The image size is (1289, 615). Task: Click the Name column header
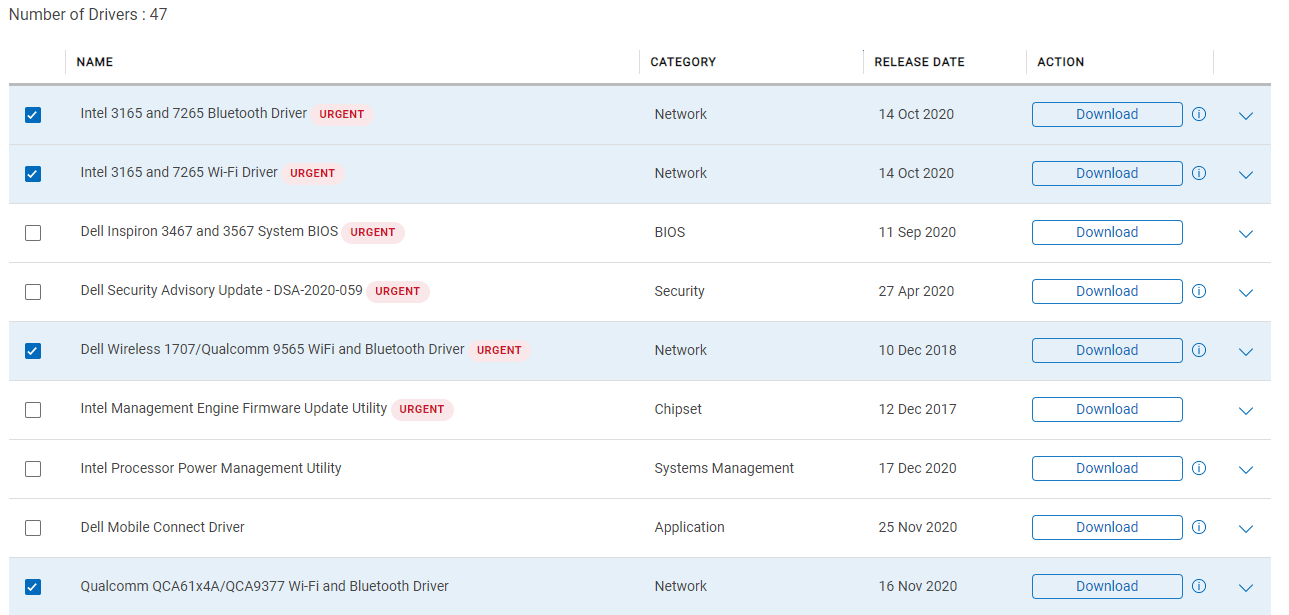pos(95,62)
